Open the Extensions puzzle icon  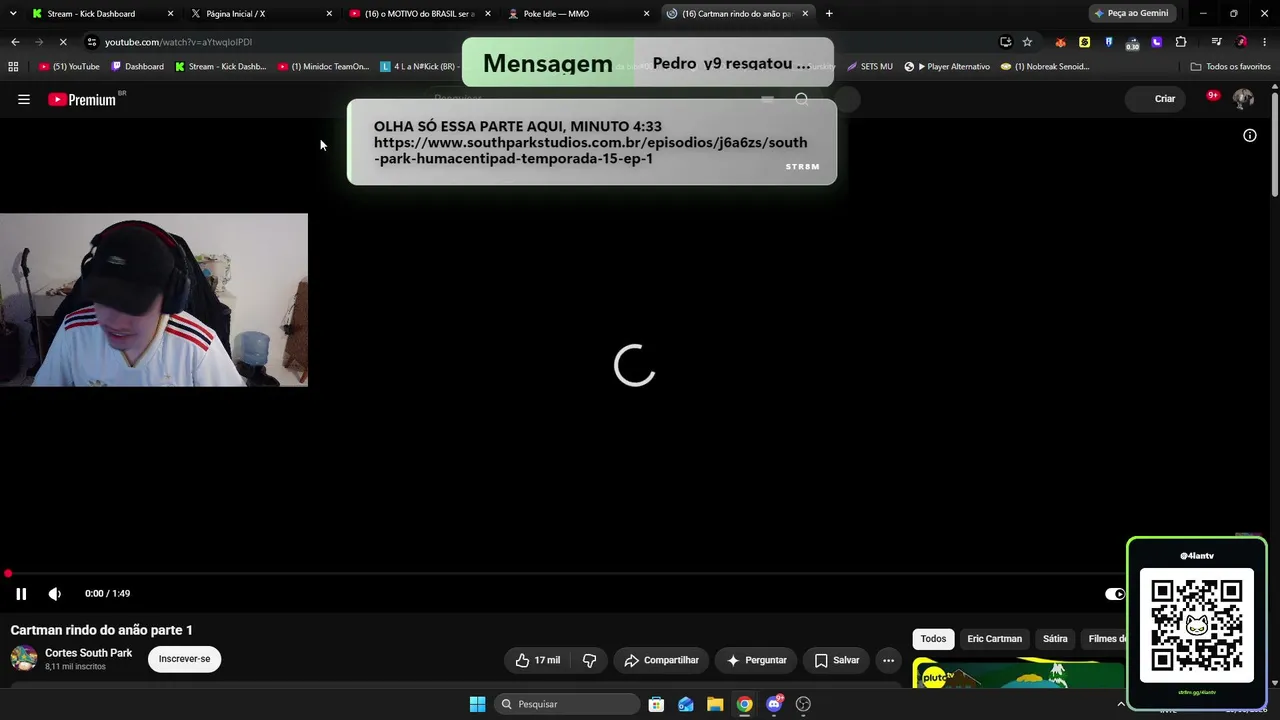[x=1181, y=42]
